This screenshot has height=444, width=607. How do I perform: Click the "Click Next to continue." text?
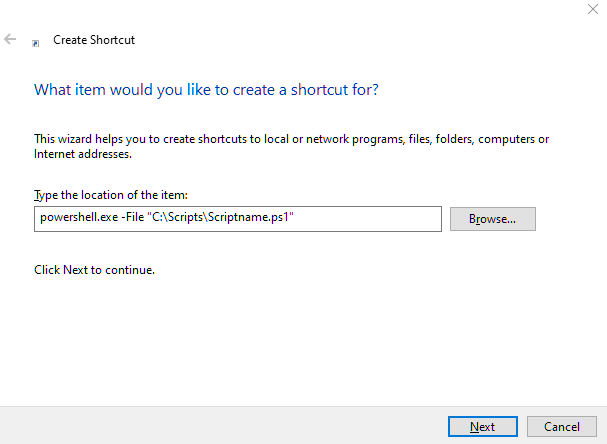click(94, 270)
